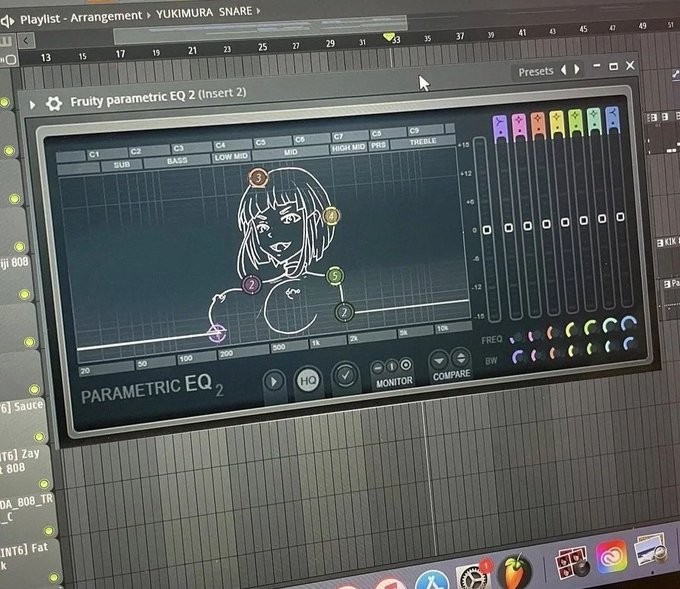Click the HQ high quality button
The image size is (680, 589).
point(307,382)
